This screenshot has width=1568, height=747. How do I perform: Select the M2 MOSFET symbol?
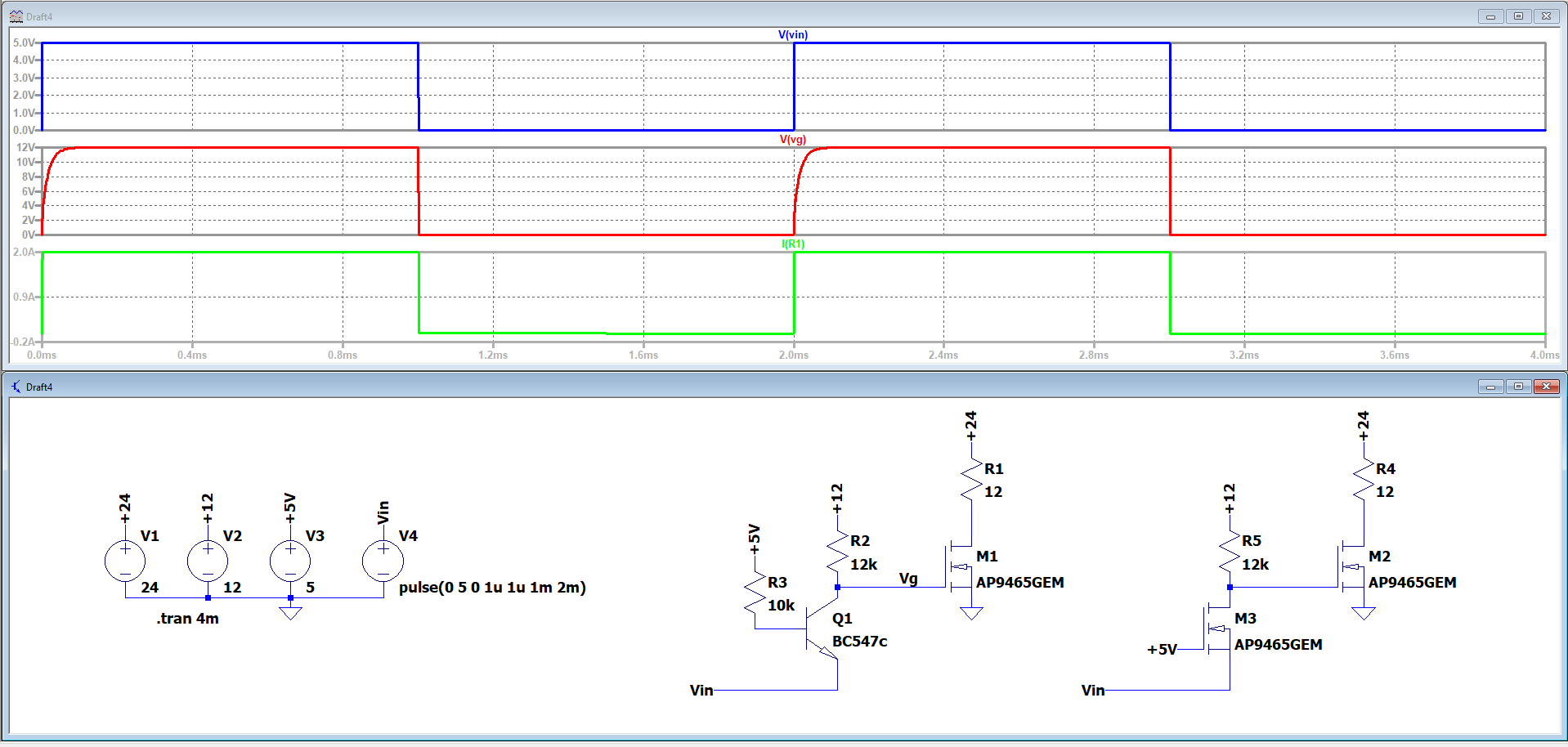(1351, 567)
